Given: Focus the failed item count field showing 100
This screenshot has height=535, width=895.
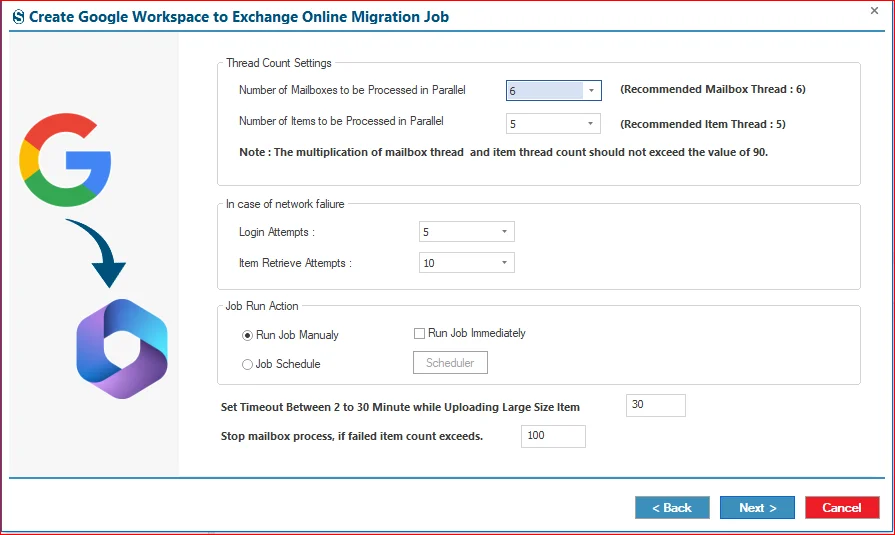Looking at the screenshot, I should [553, 436].
